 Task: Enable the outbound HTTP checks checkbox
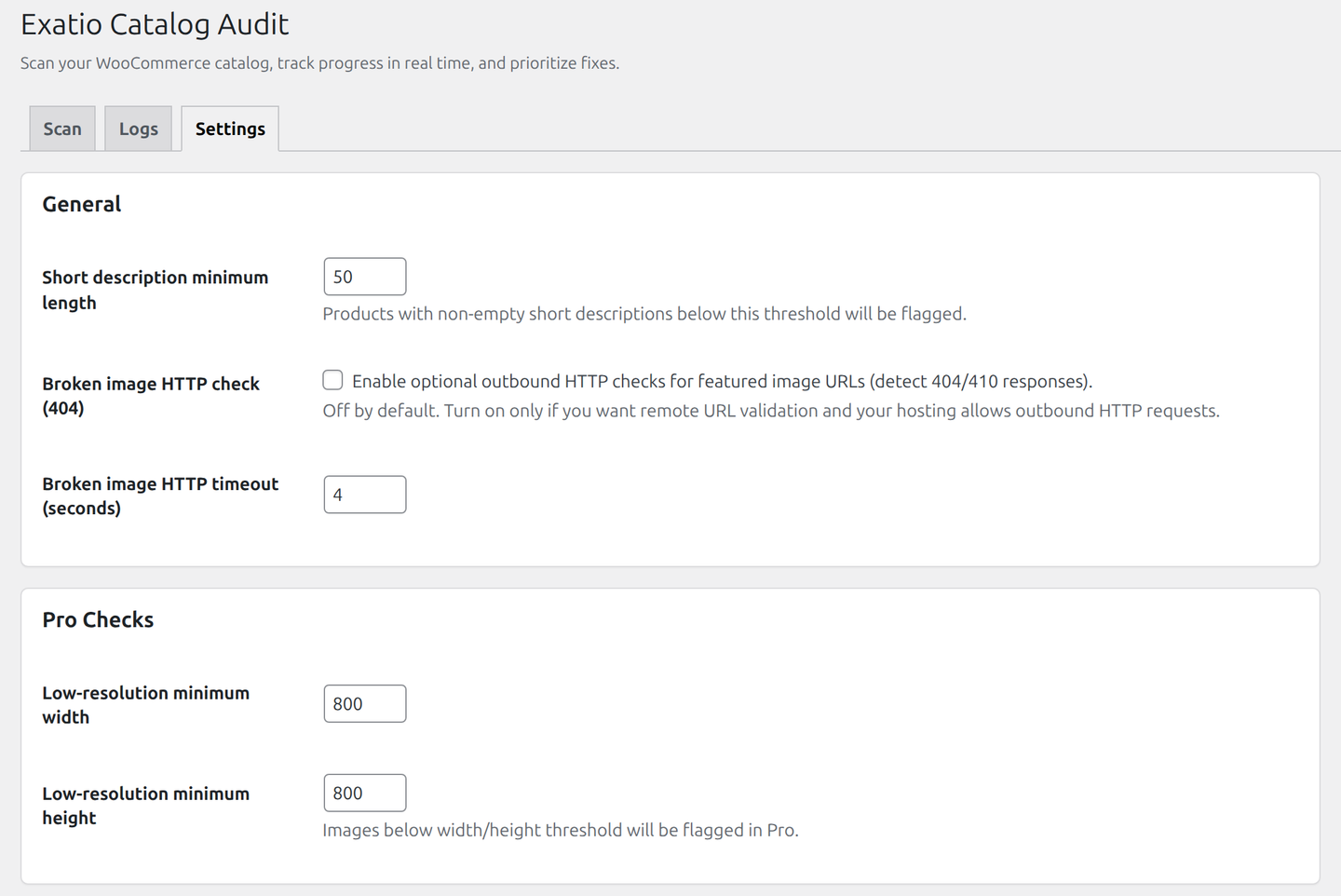(332, 380)
